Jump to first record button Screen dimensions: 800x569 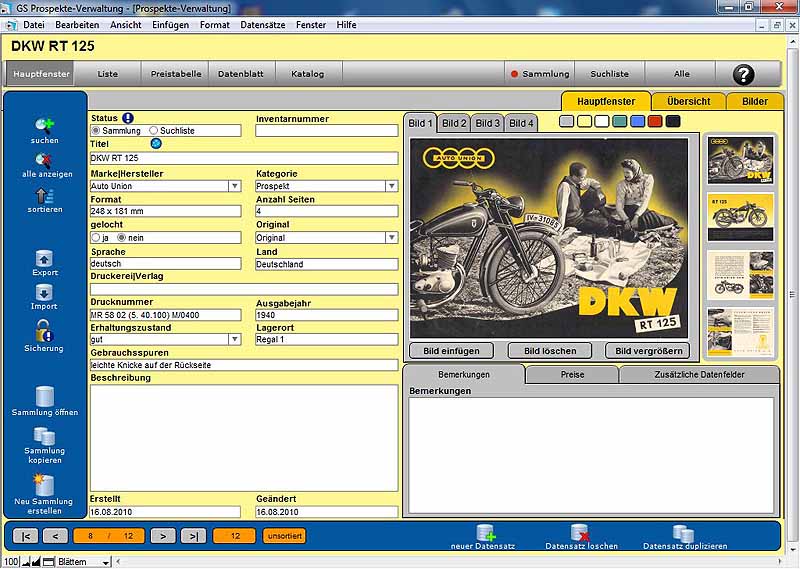(25, 536)
